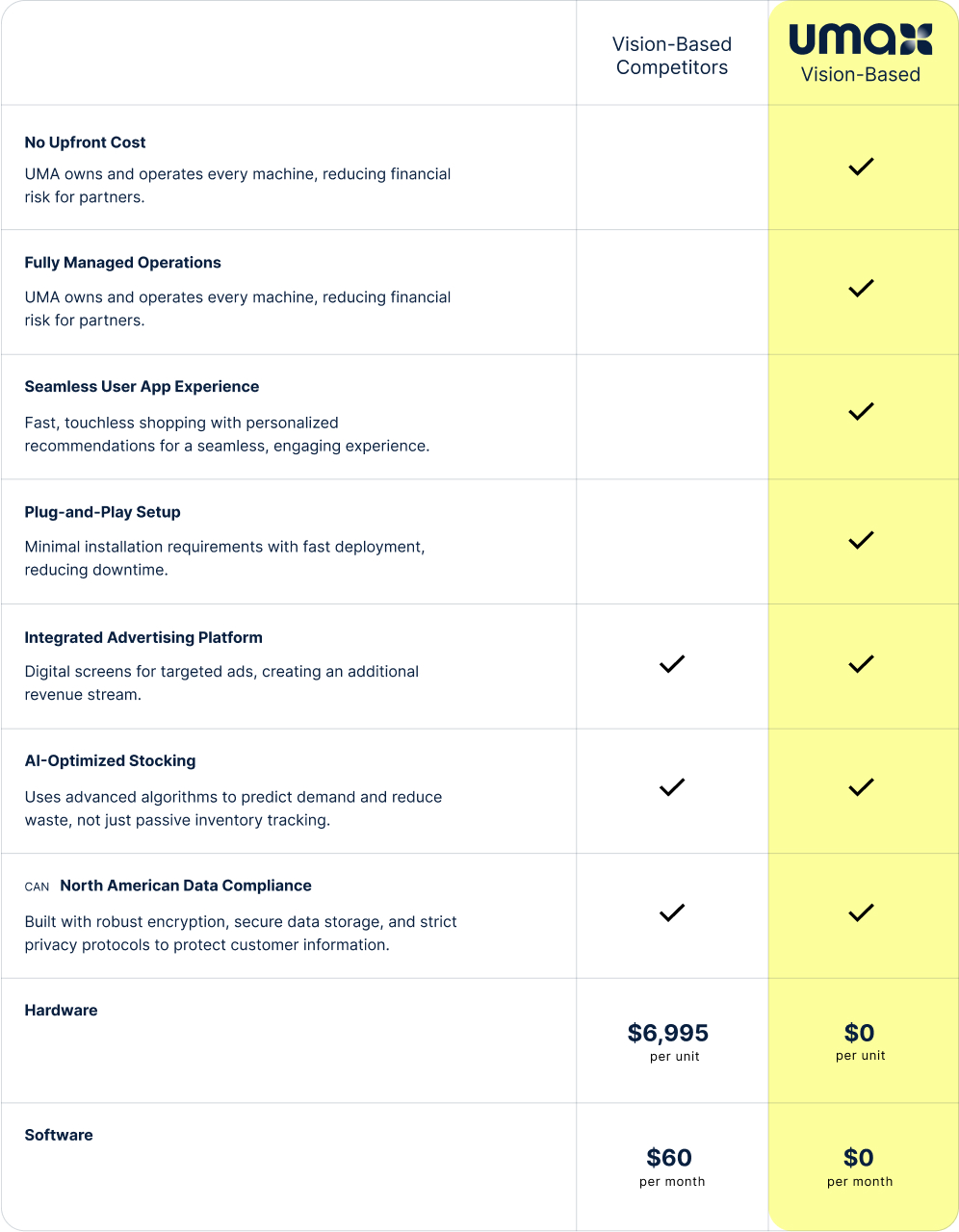Image resolution: width=959 pixels, height=1232 pixels.
Task: Click the $6,995 per unit hardware price
Action: click(x=668, y=1034)
